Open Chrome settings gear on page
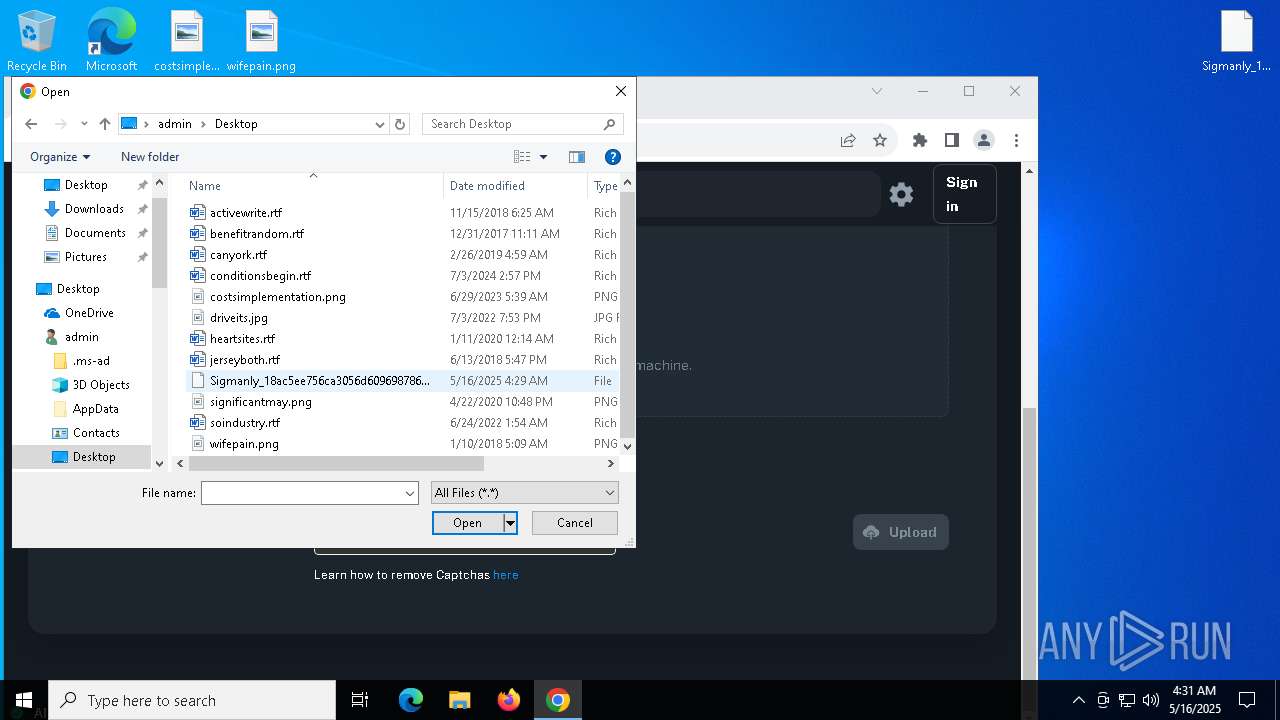The height and width of the screenshot is (720, 1280). [x=901, y=195]
